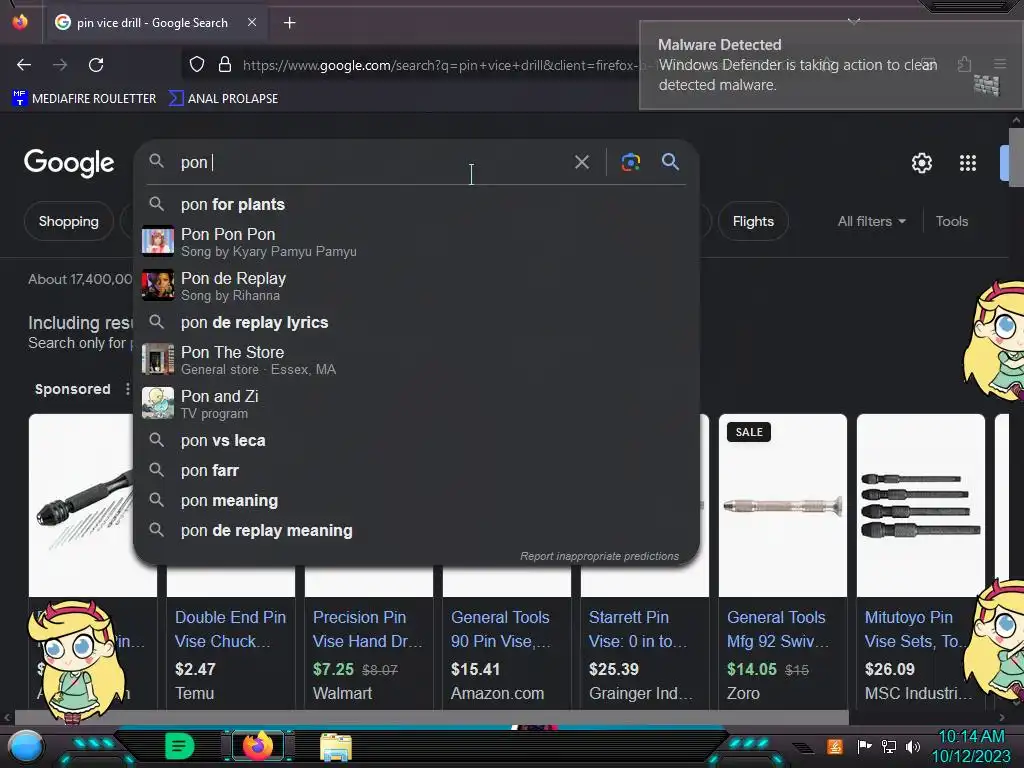Click the first sponsored pin vise image
The width and height of the screenshot is (1024, 768).
81,505
